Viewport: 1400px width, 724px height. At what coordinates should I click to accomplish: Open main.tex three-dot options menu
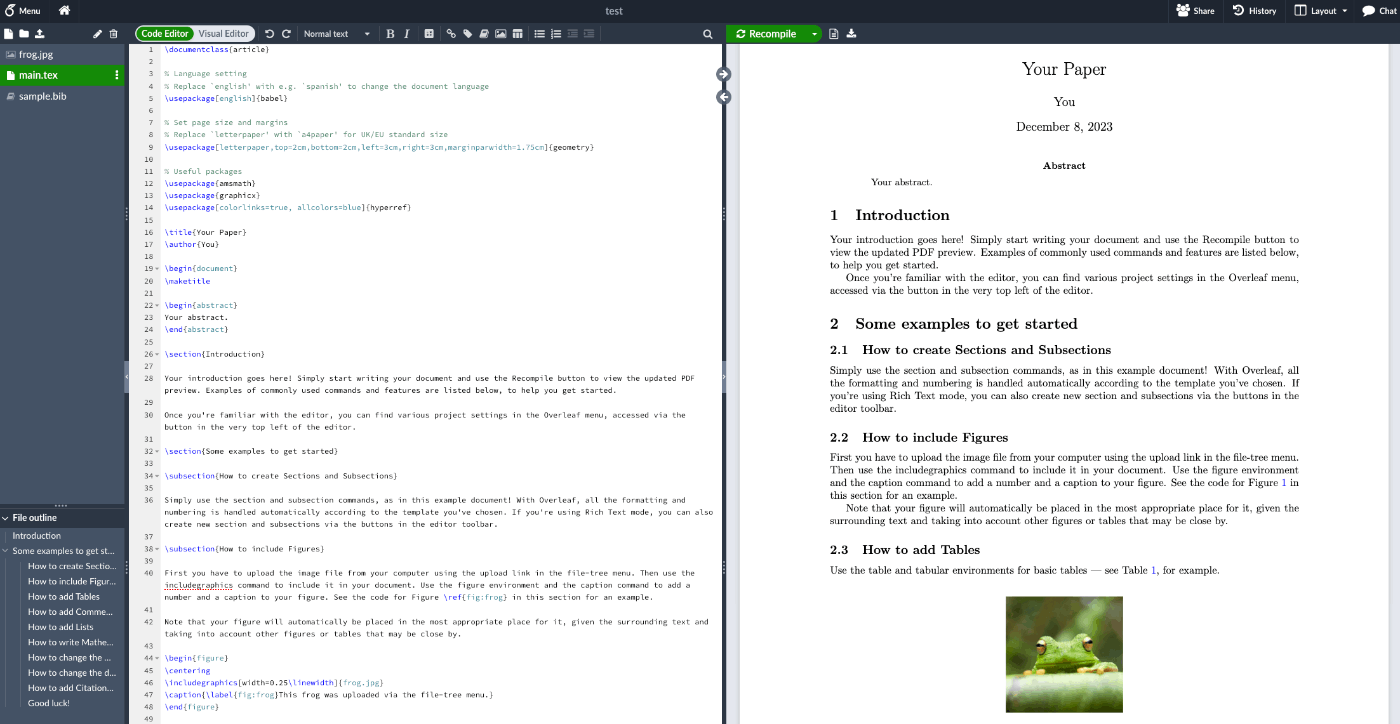[117, 75]
